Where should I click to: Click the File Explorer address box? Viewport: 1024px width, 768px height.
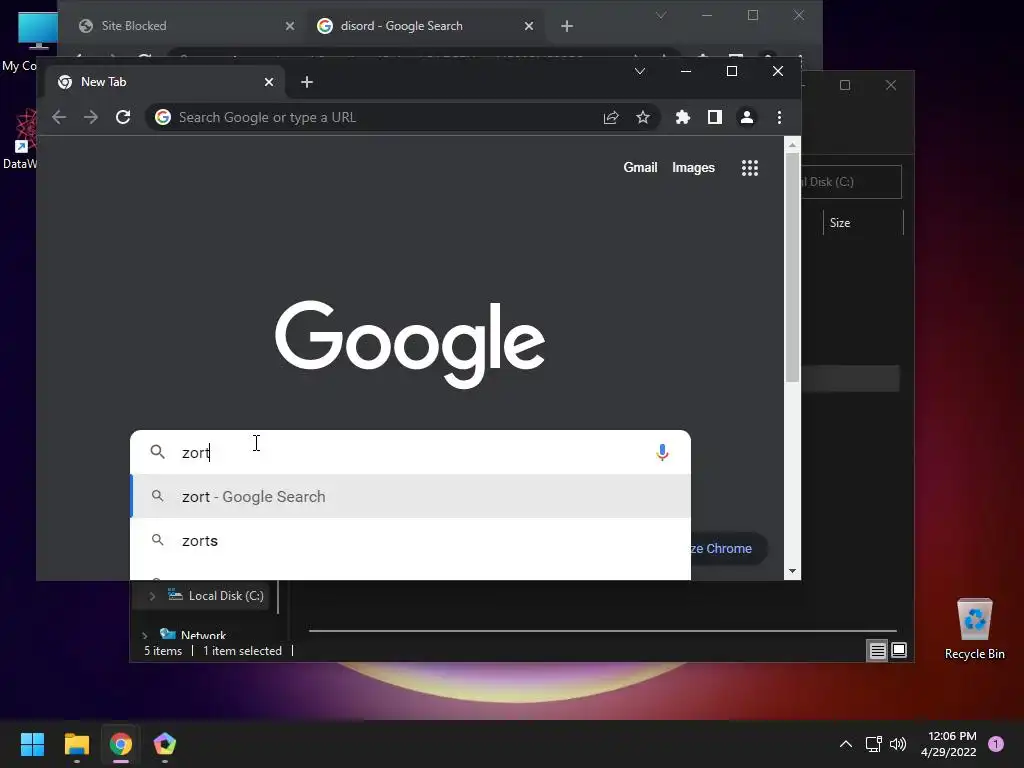click(851, 182)
